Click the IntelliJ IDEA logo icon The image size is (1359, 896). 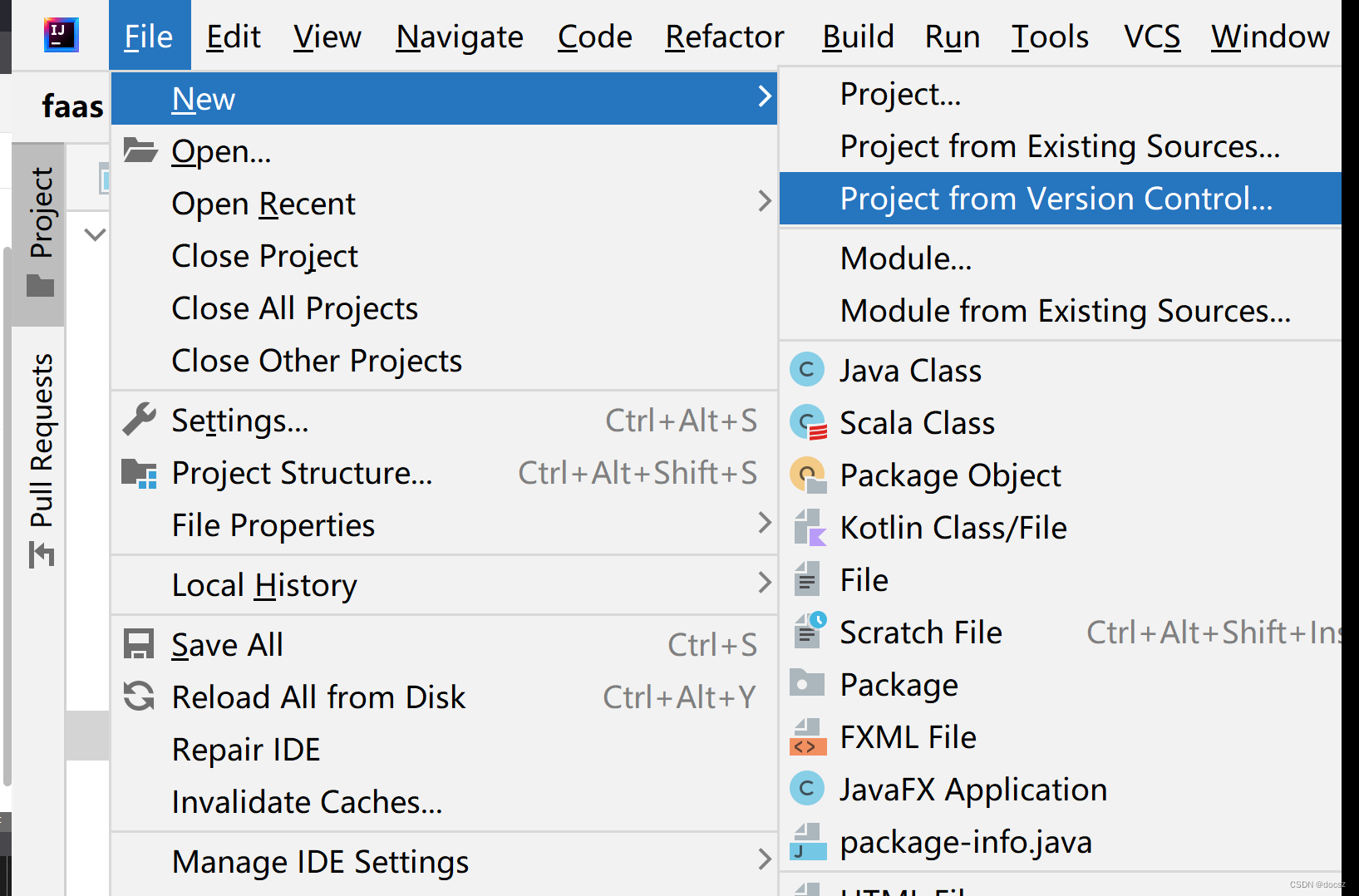(x=61, y=36)
